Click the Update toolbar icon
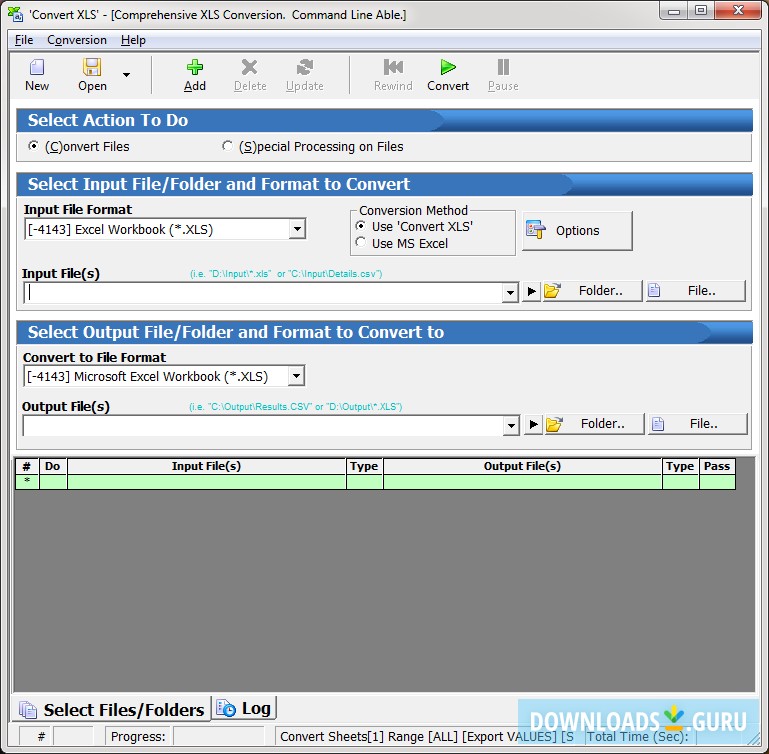 [x=305, y=67]
